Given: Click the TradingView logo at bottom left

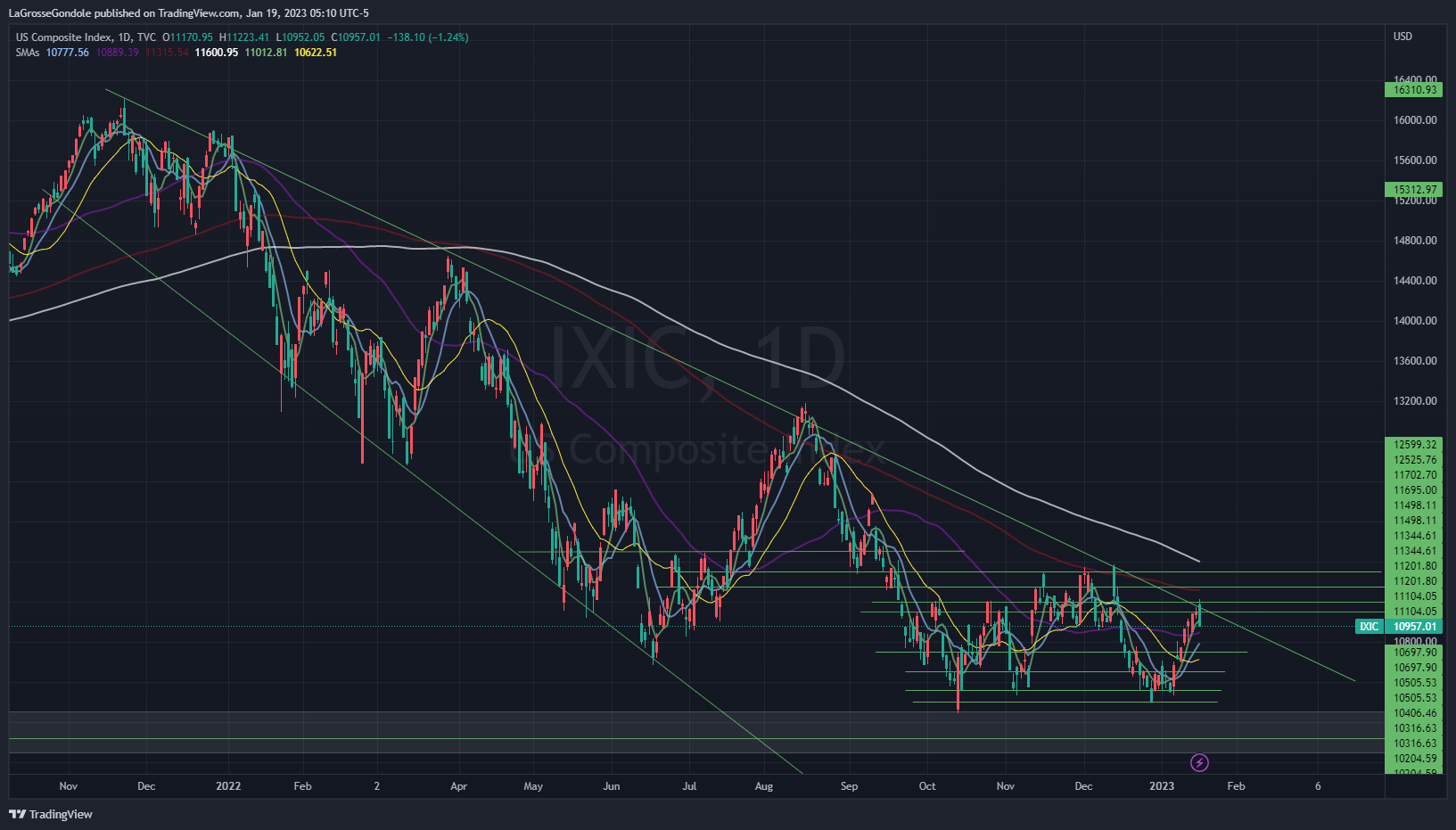Looking at the screenshot, I should pyautogui.click(x=51, y=814).
